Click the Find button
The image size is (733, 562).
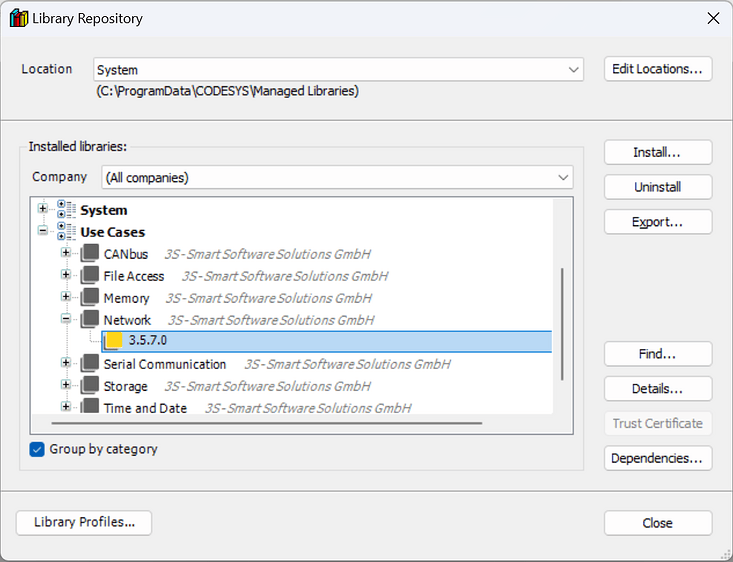pyautogui.click(x=658, y=354)
